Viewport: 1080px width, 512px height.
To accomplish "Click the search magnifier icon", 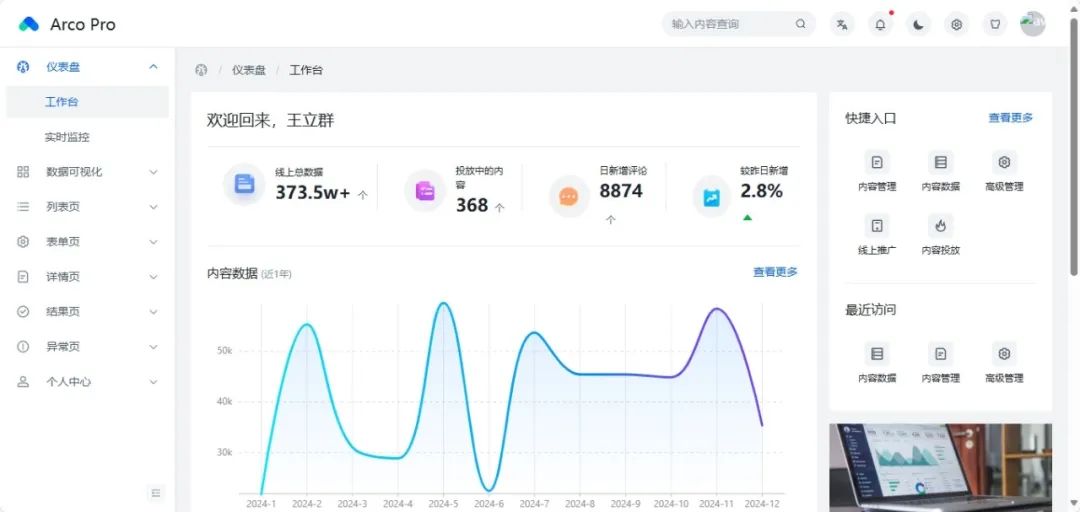I will pos(800,24).
